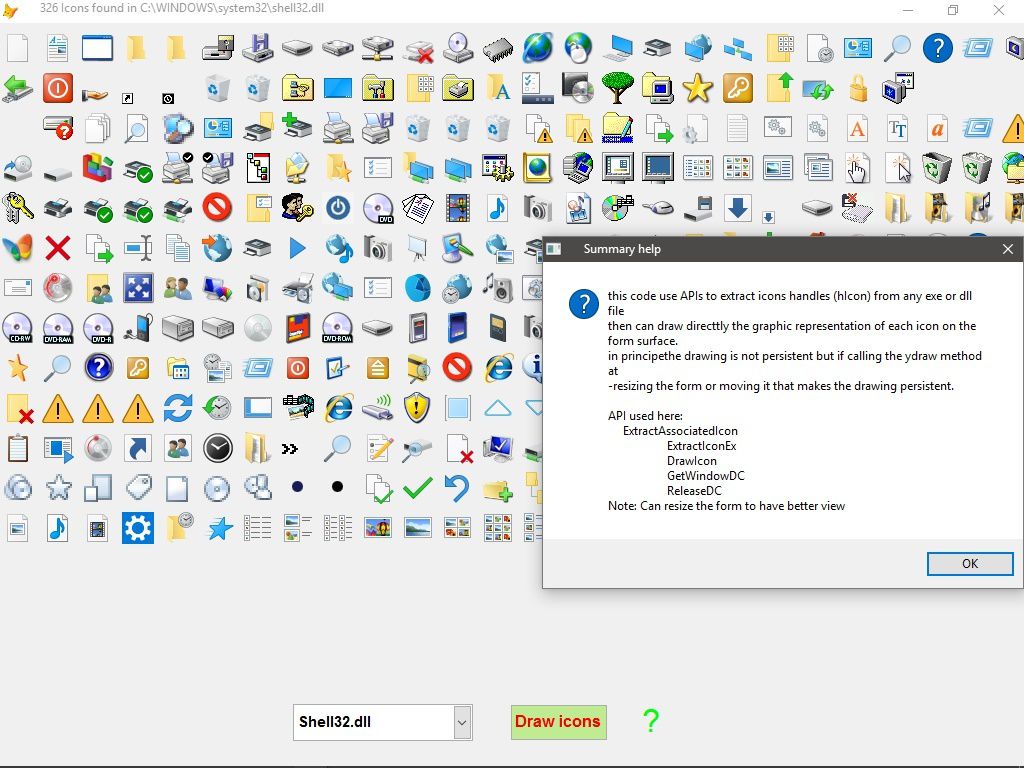
Task: Click the Shell32.dll text field
Action: pos(374,722)
